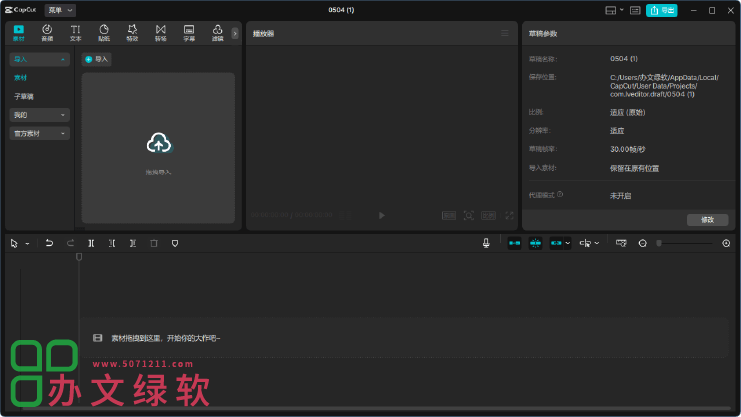This screenshot has width=741, height=417.
Task: Click the 适应 resolution link
Action: pyautogui.click(x=617, y=130)
